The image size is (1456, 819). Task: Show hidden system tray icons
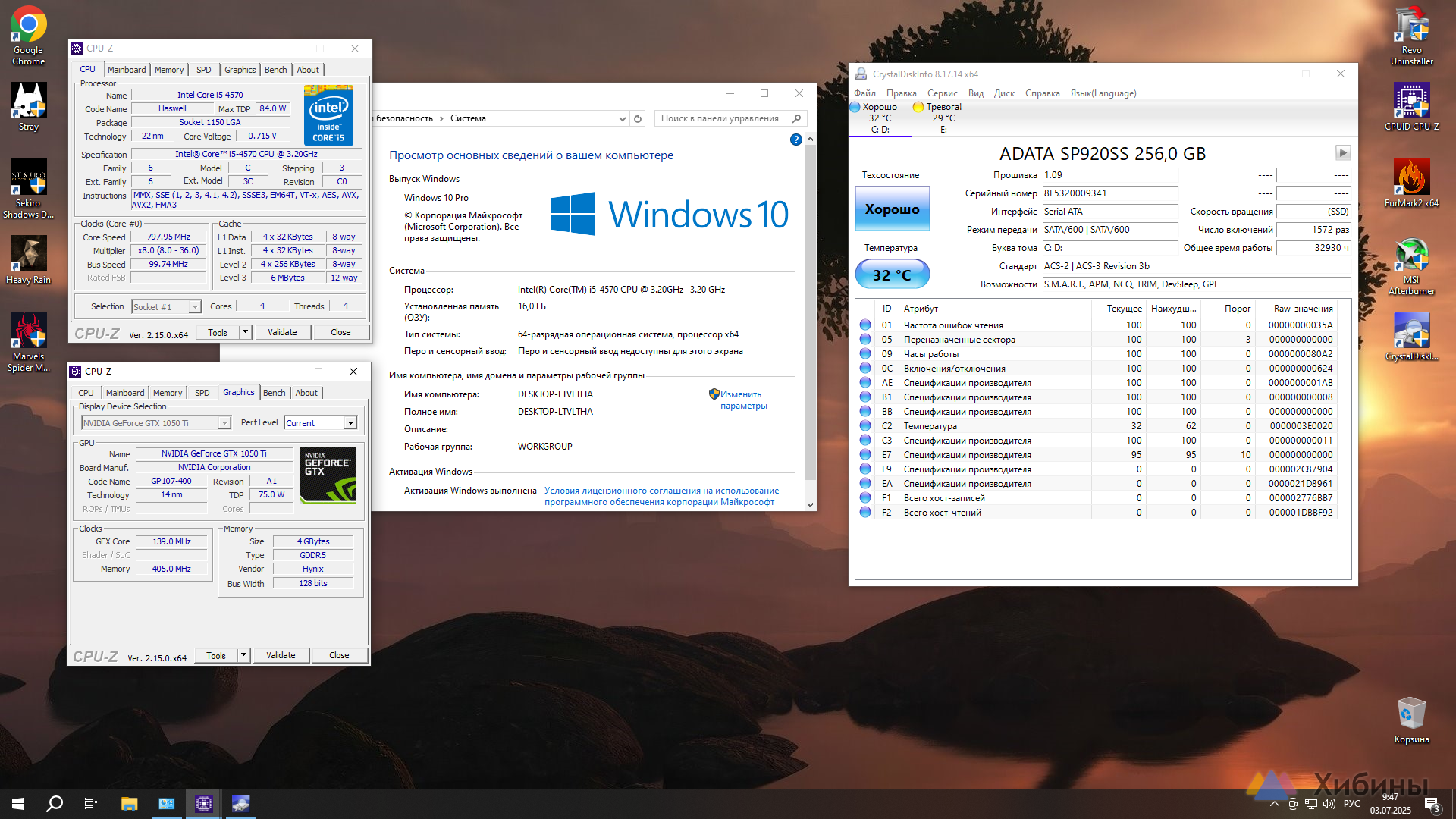pyautogui.click(x=1275, y=804)
